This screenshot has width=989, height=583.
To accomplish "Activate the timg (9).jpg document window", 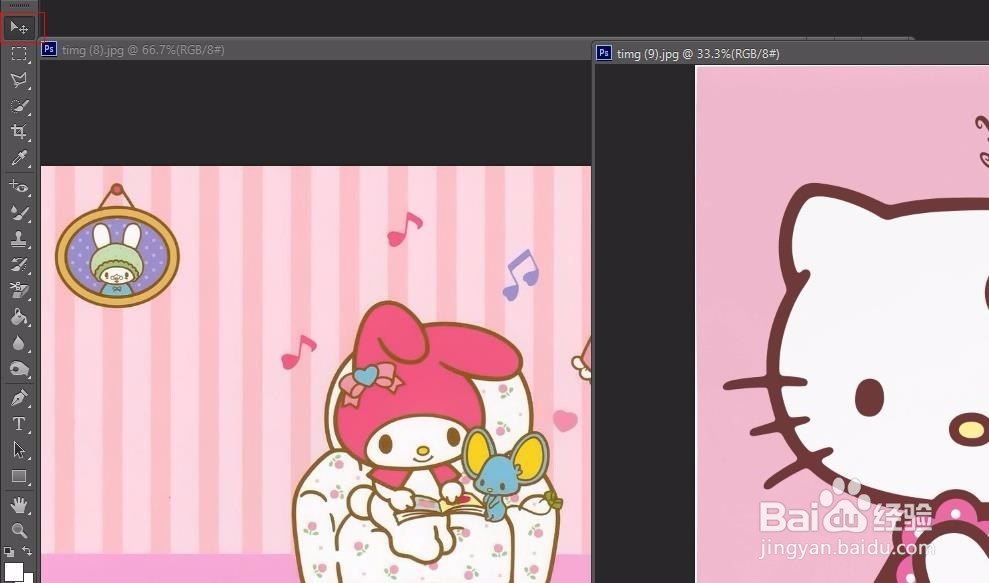I will tap(698, 54).
